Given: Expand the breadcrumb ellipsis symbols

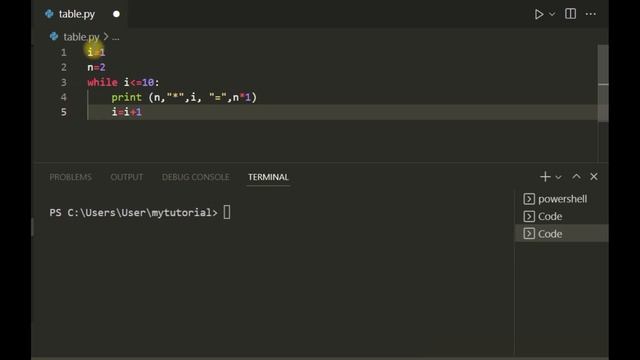Looking at the screenshot, I should pyautogui.click(x=116, y=37).
